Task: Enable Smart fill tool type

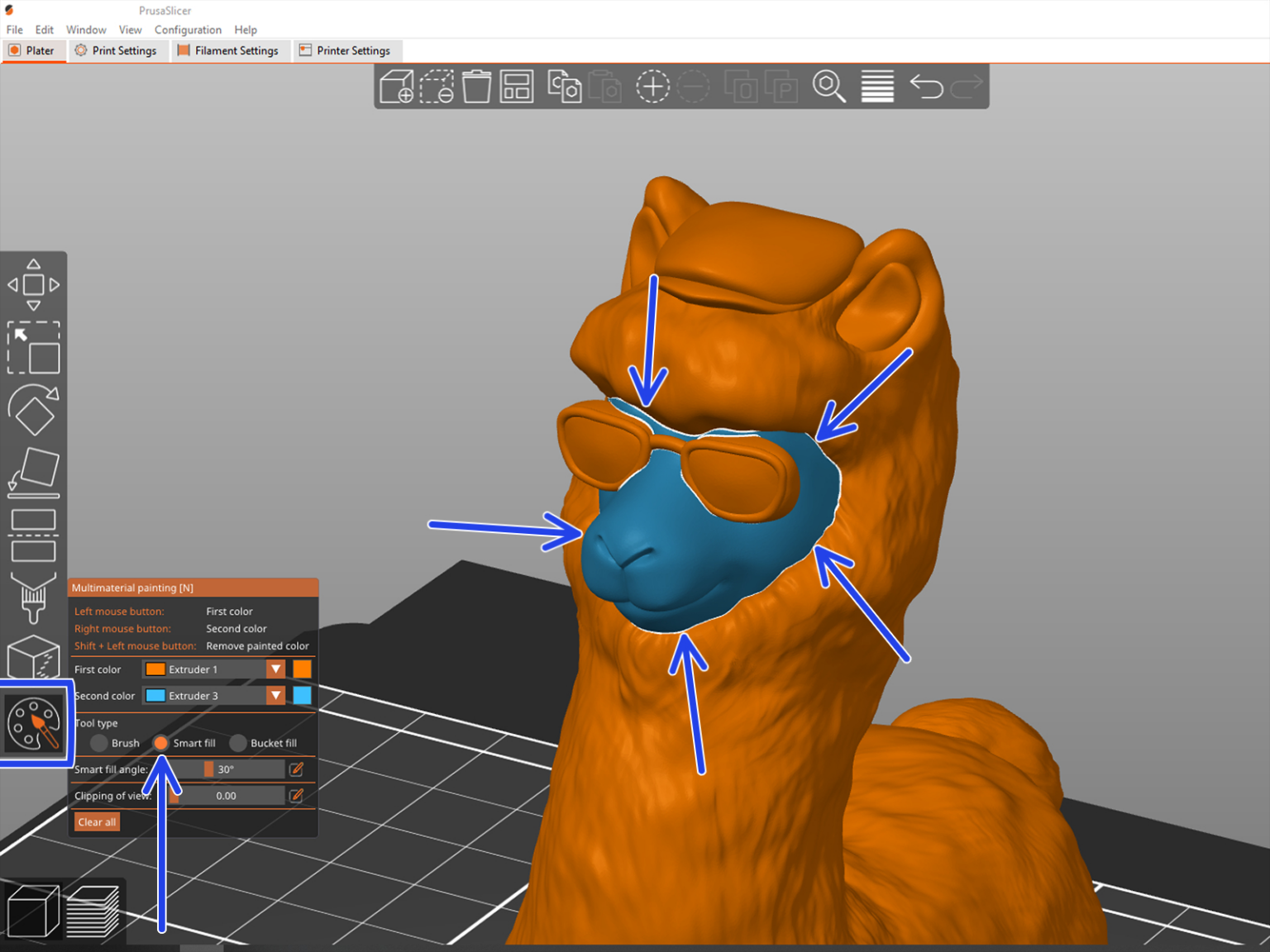Action: pyautogui.click(x=160, y=743)
